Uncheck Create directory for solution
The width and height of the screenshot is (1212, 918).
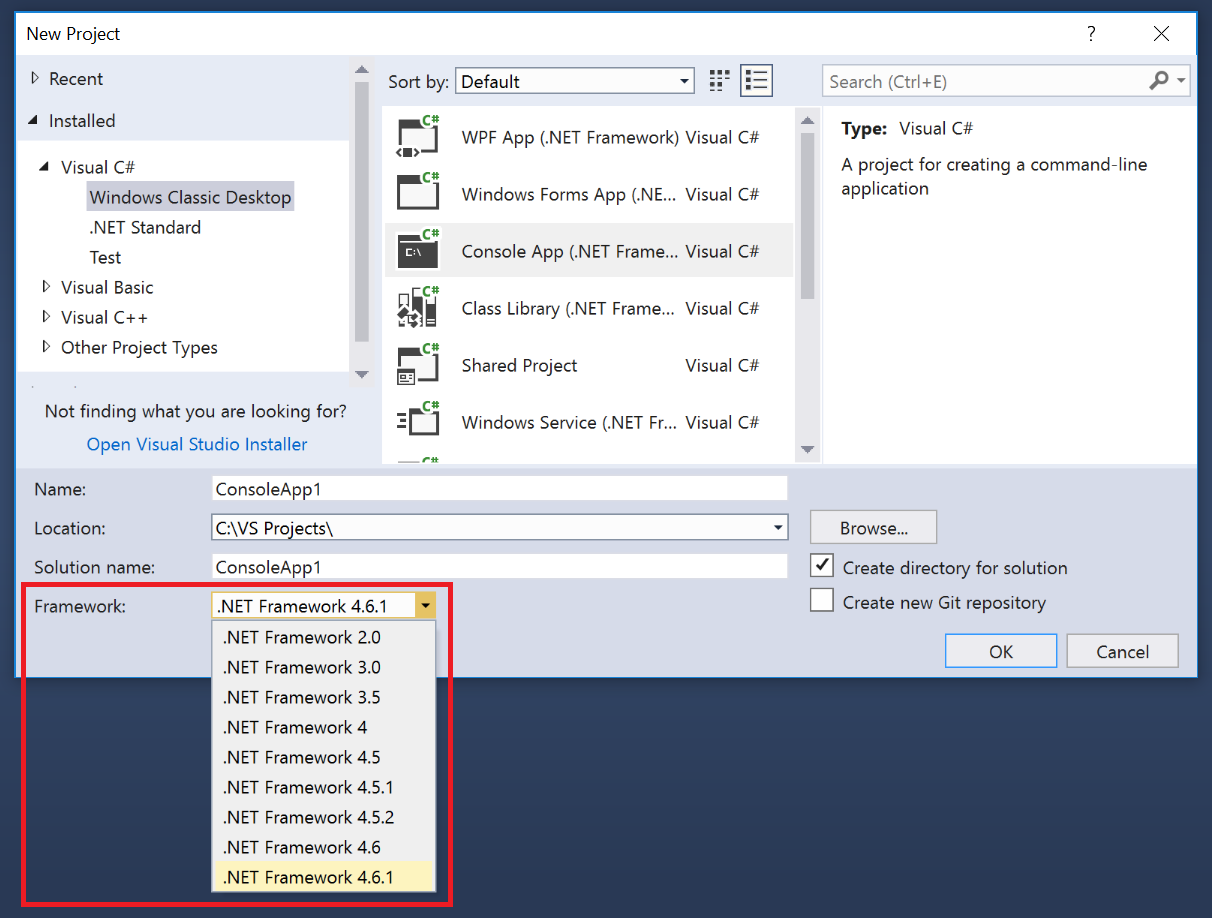821,565
